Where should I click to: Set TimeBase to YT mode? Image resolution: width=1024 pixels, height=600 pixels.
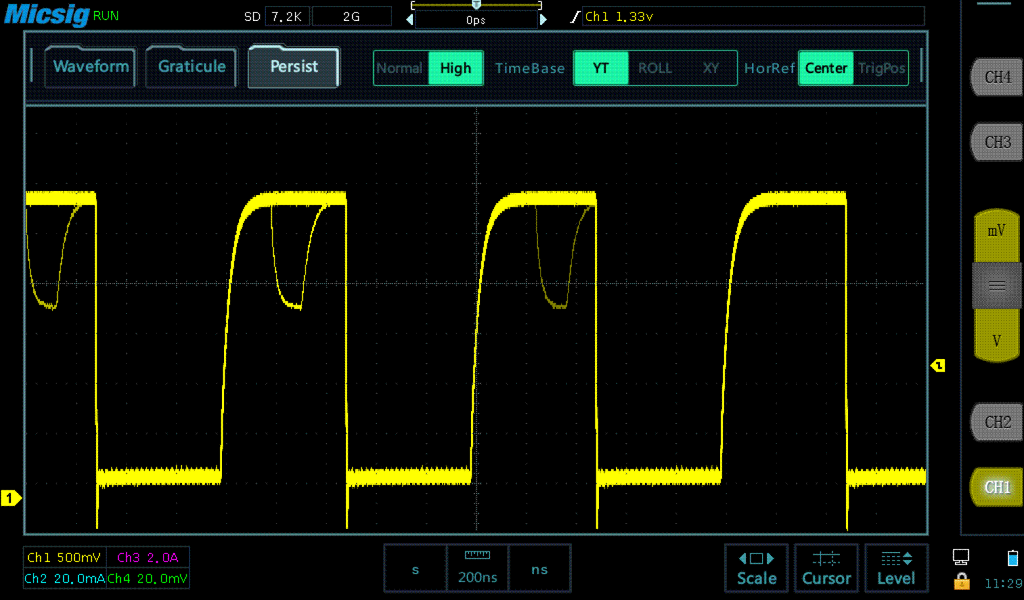[601, 68]
